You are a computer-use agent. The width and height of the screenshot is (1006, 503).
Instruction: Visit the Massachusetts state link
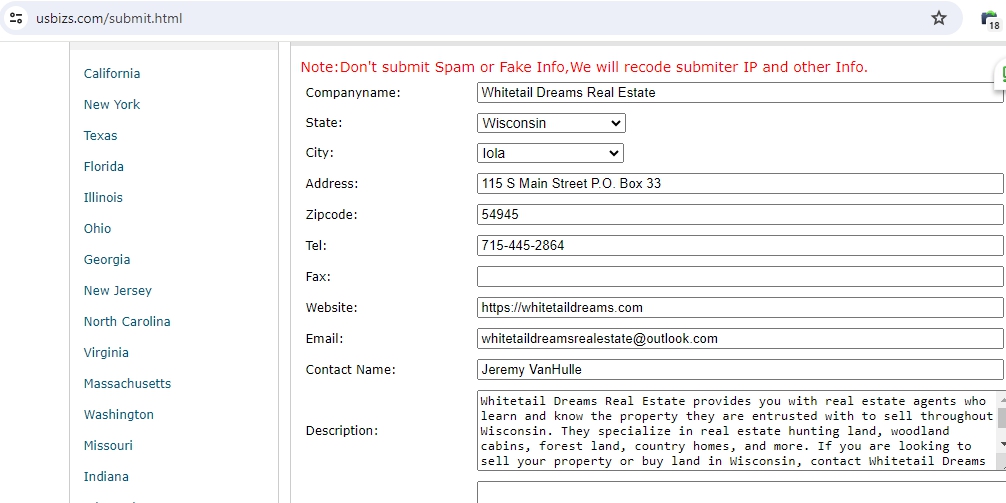tap(127, 383)
